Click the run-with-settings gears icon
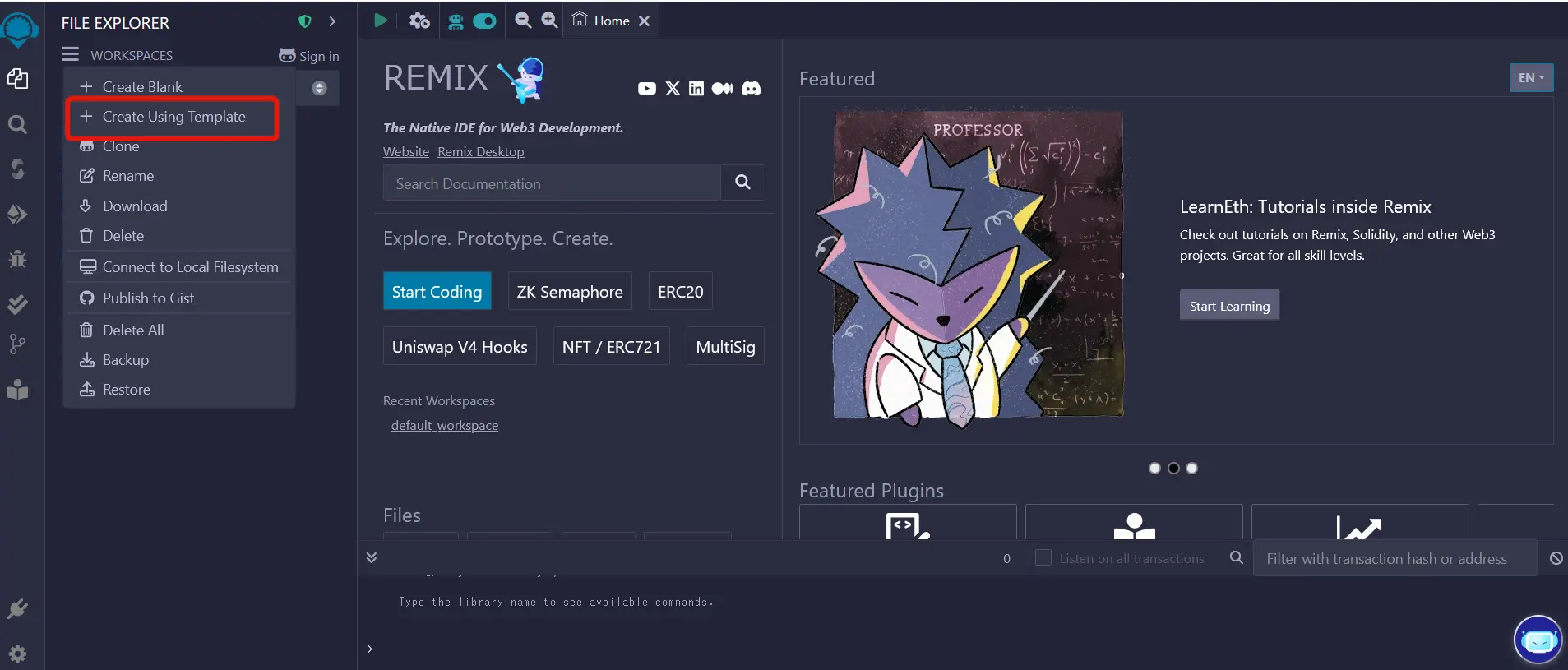 pos(419,21)
